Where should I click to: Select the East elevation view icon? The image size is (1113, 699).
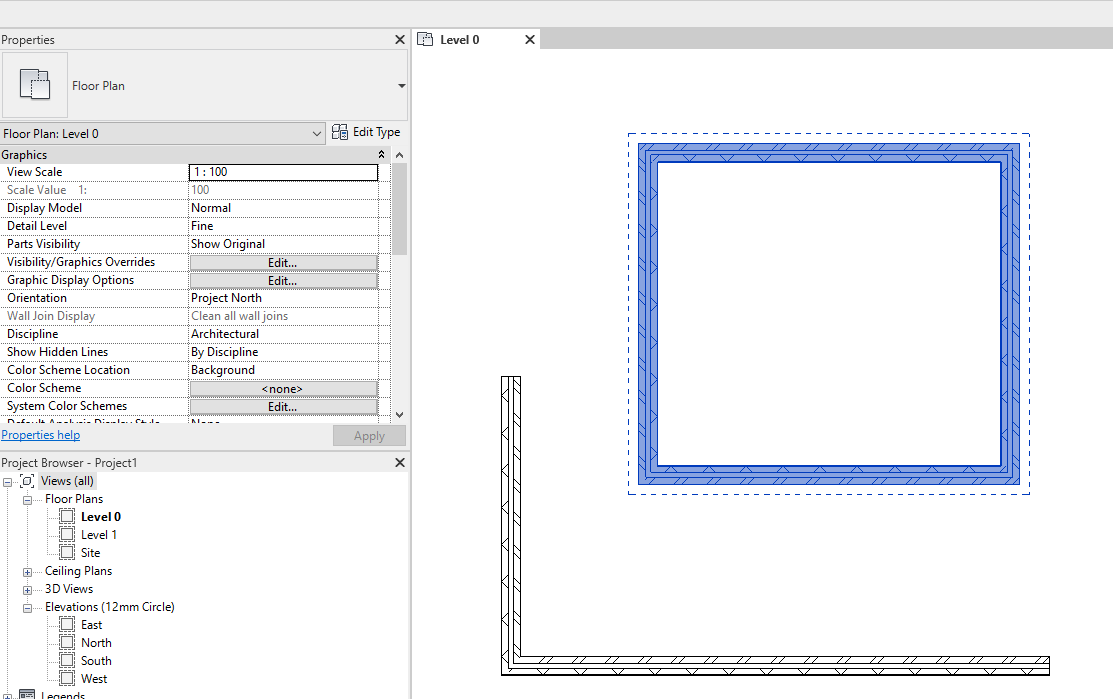click(68, 623)
